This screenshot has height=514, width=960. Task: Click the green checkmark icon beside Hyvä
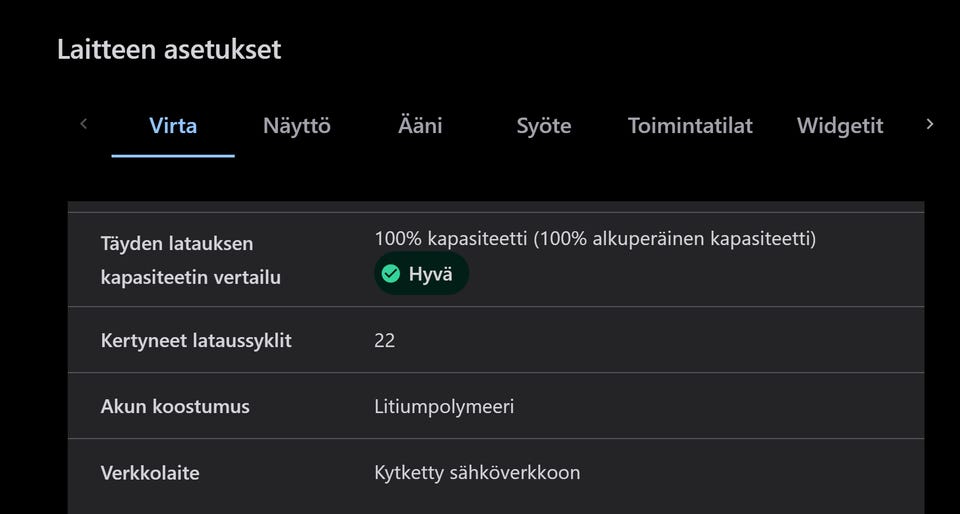click(391, 274)
